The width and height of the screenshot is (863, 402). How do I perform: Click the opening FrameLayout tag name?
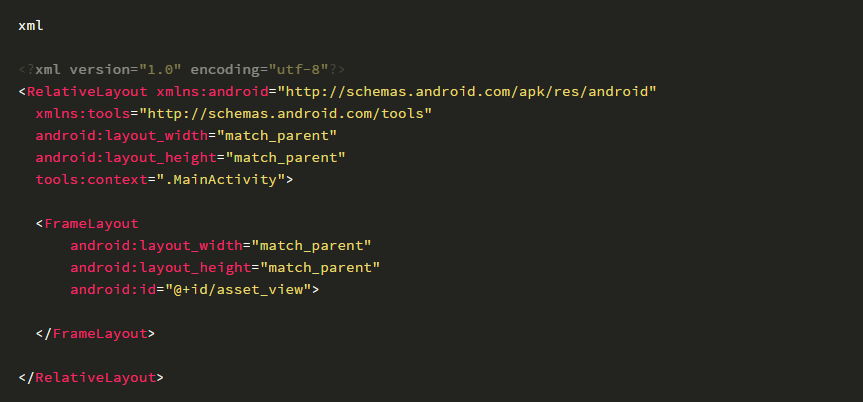(x=91, y=224)
